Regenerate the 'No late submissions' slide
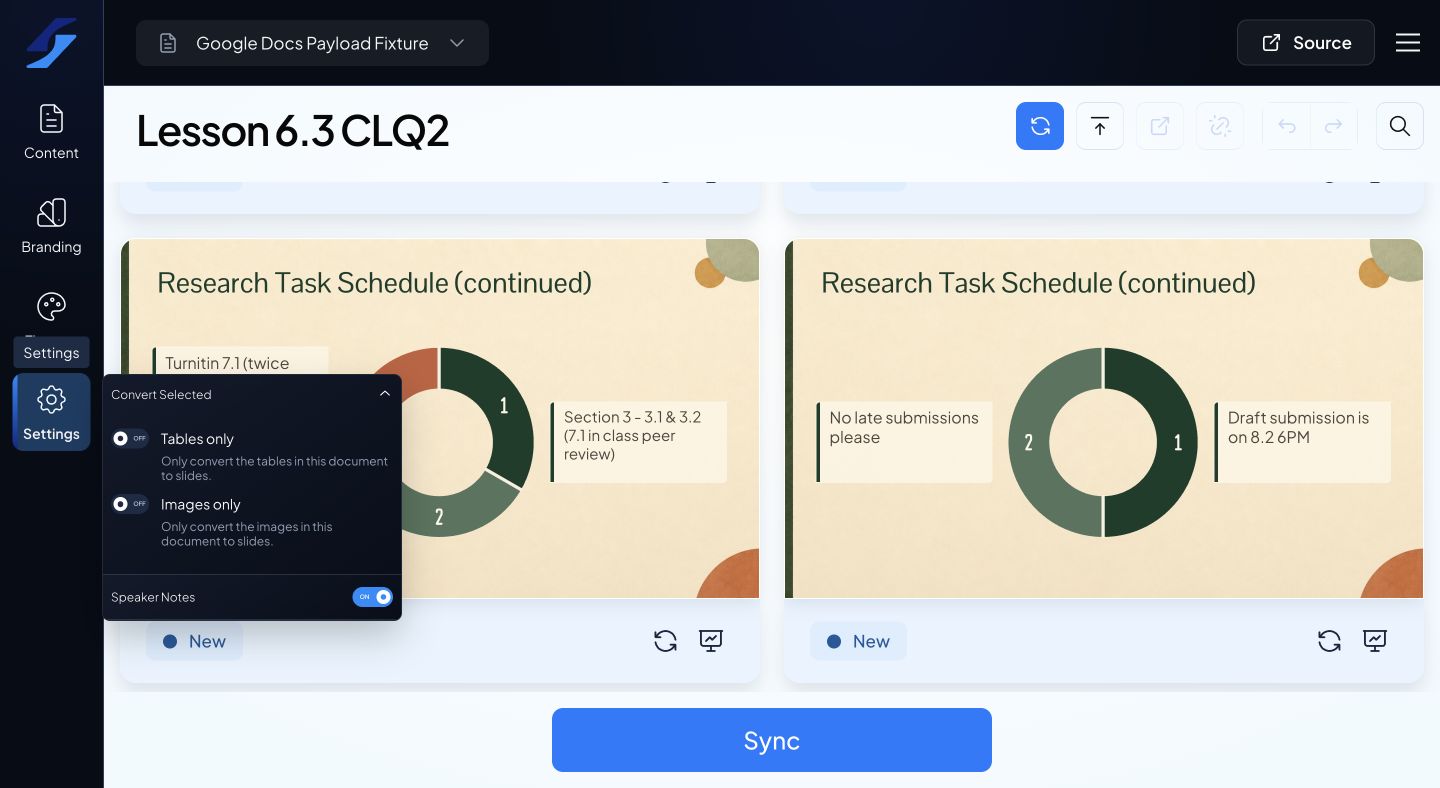The width and height of the screenshot is (1440, 788). (1329, 641)
